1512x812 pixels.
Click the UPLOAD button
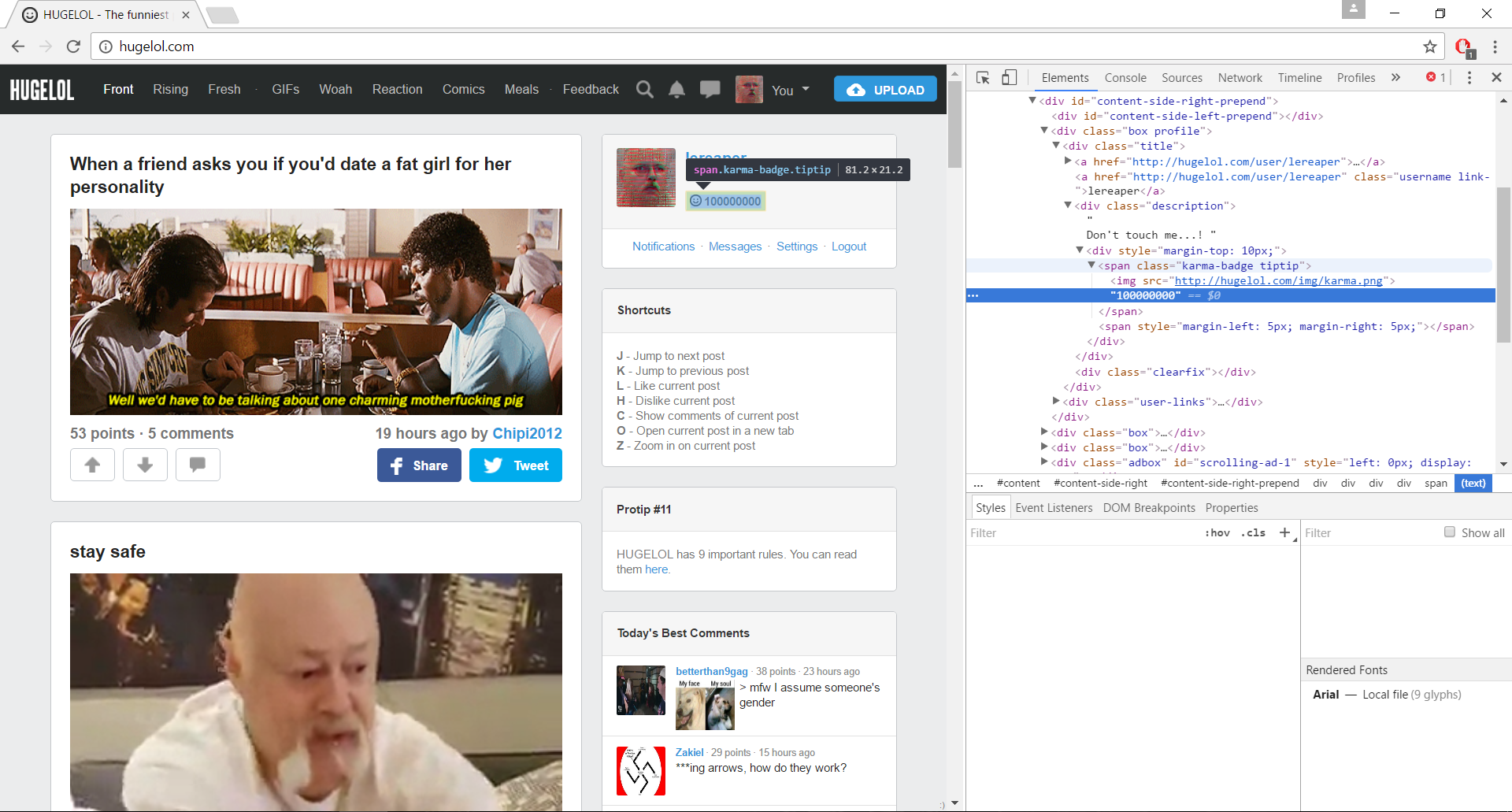pyautogui.click(x=885, y=90)
